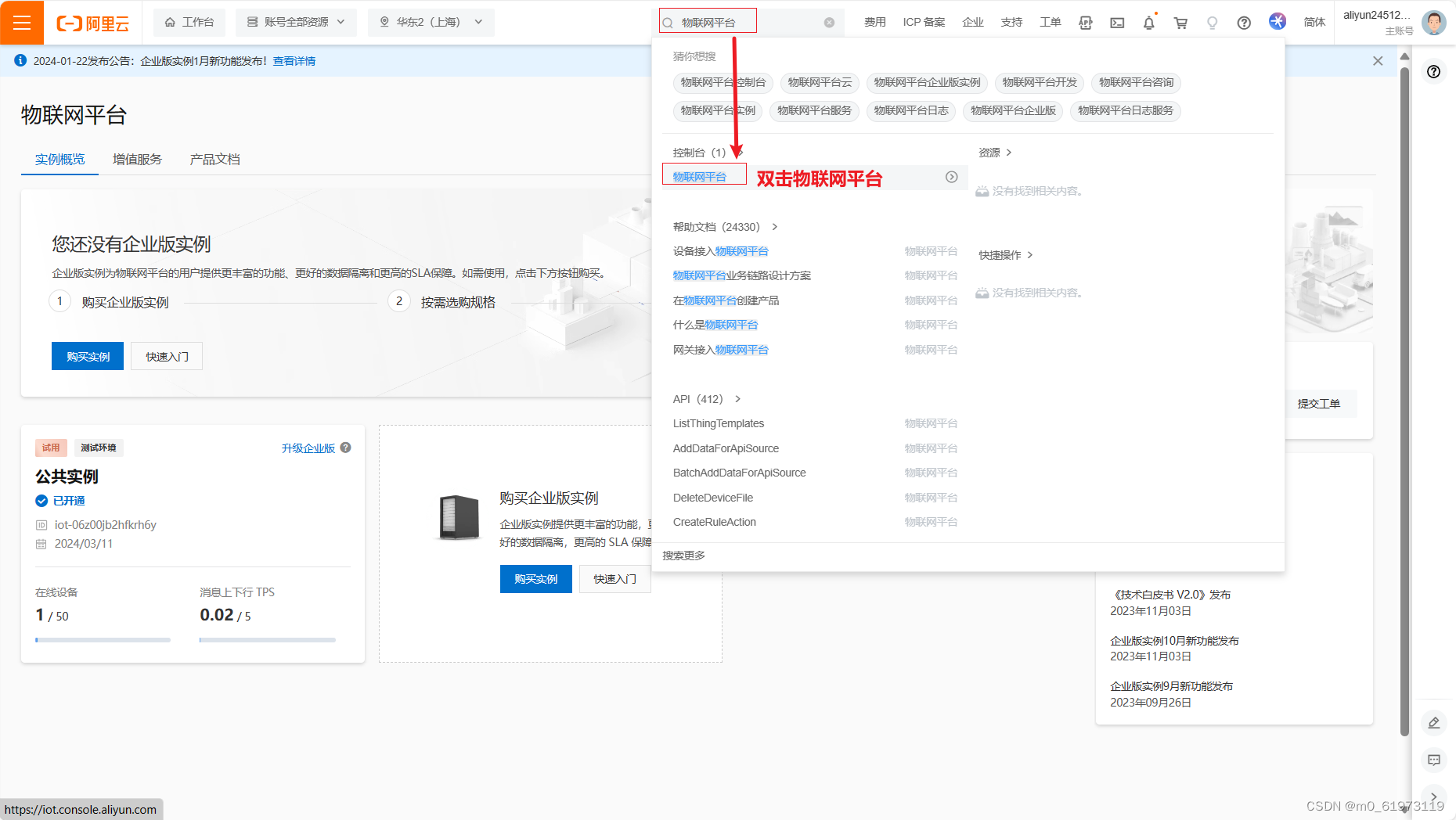
Task: Click the 消息上下行 TPS progress bar
Action: coord(268,640)
